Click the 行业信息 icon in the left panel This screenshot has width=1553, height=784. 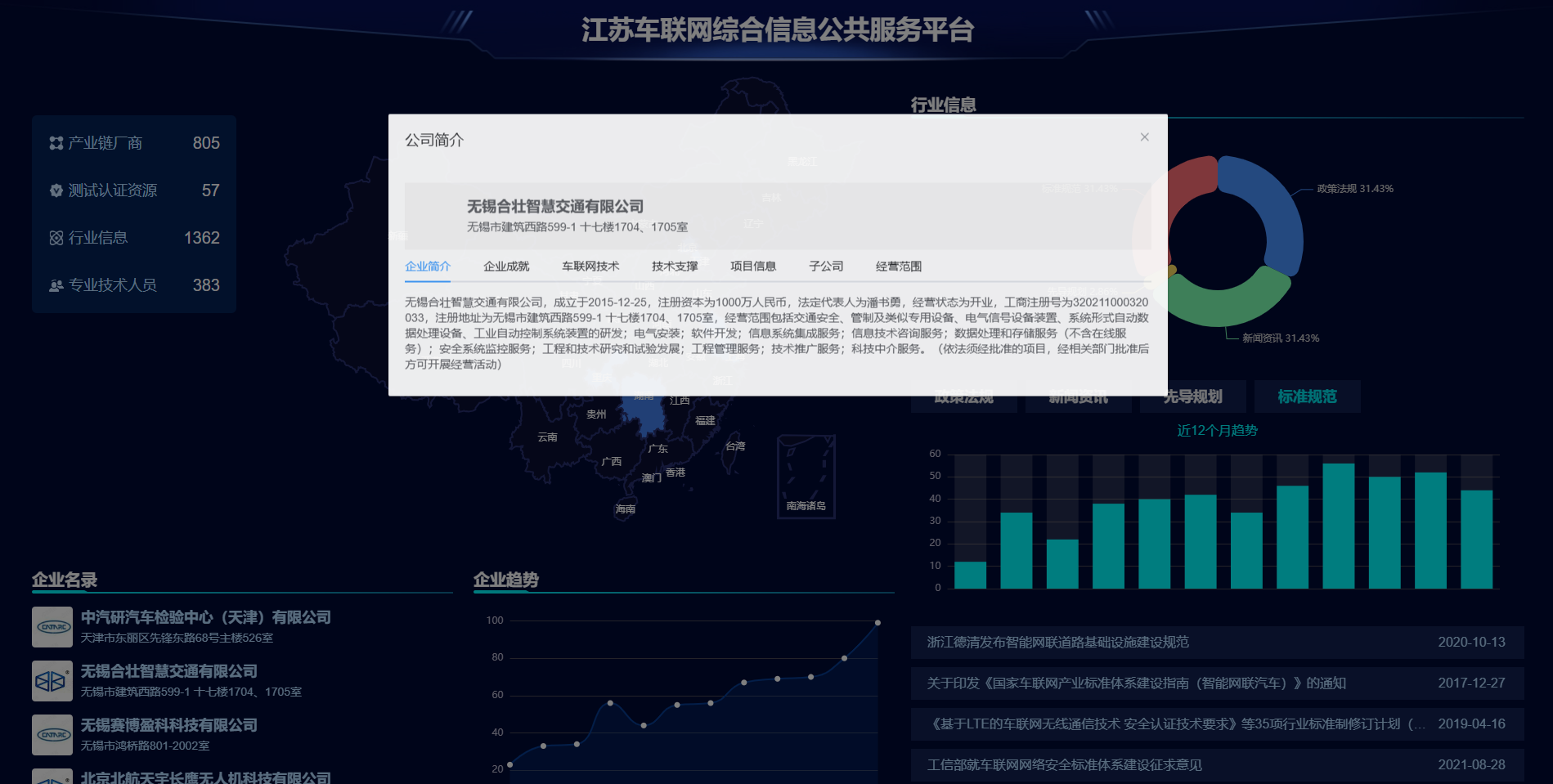(56, 238)
